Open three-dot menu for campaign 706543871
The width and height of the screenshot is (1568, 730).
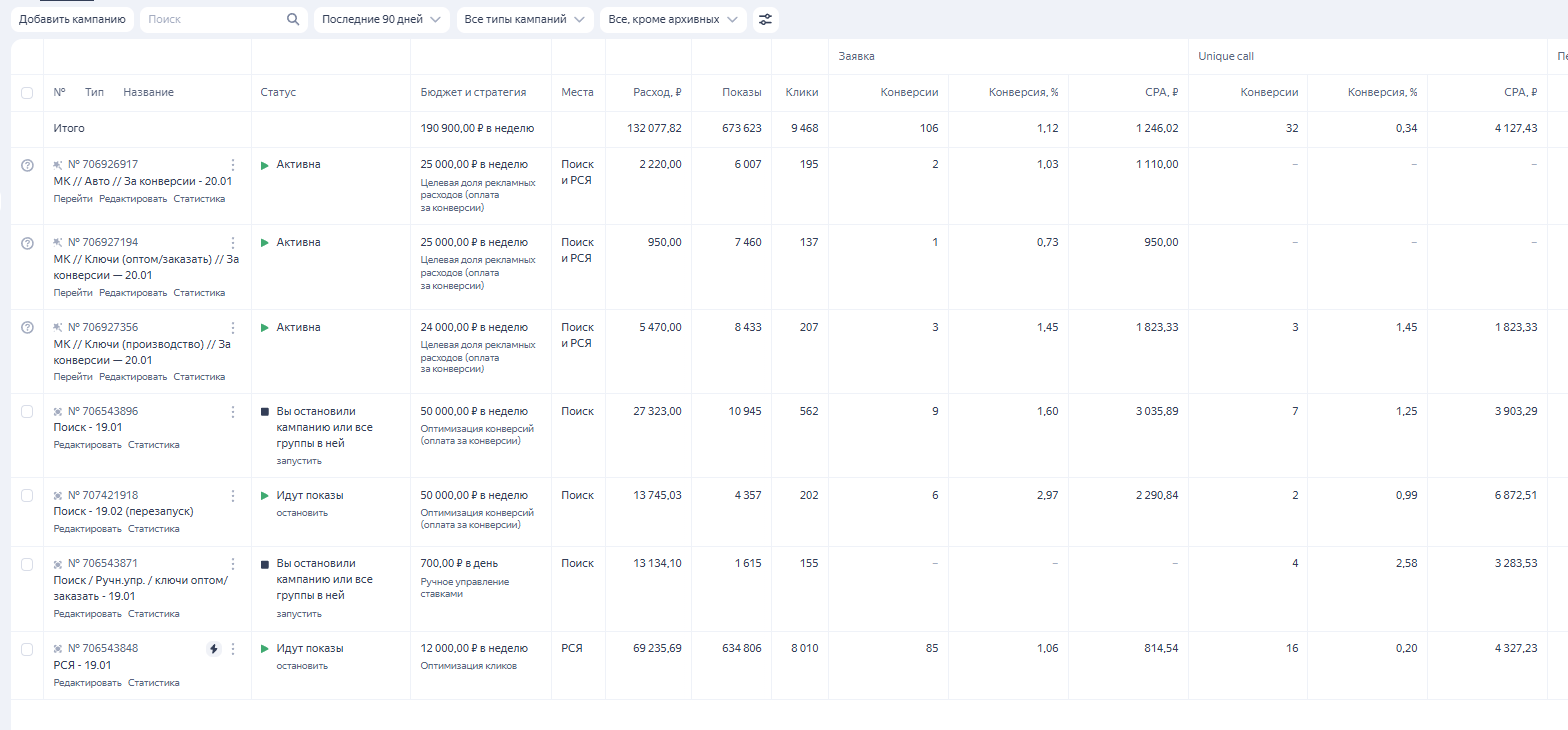(x=233, y=564)
